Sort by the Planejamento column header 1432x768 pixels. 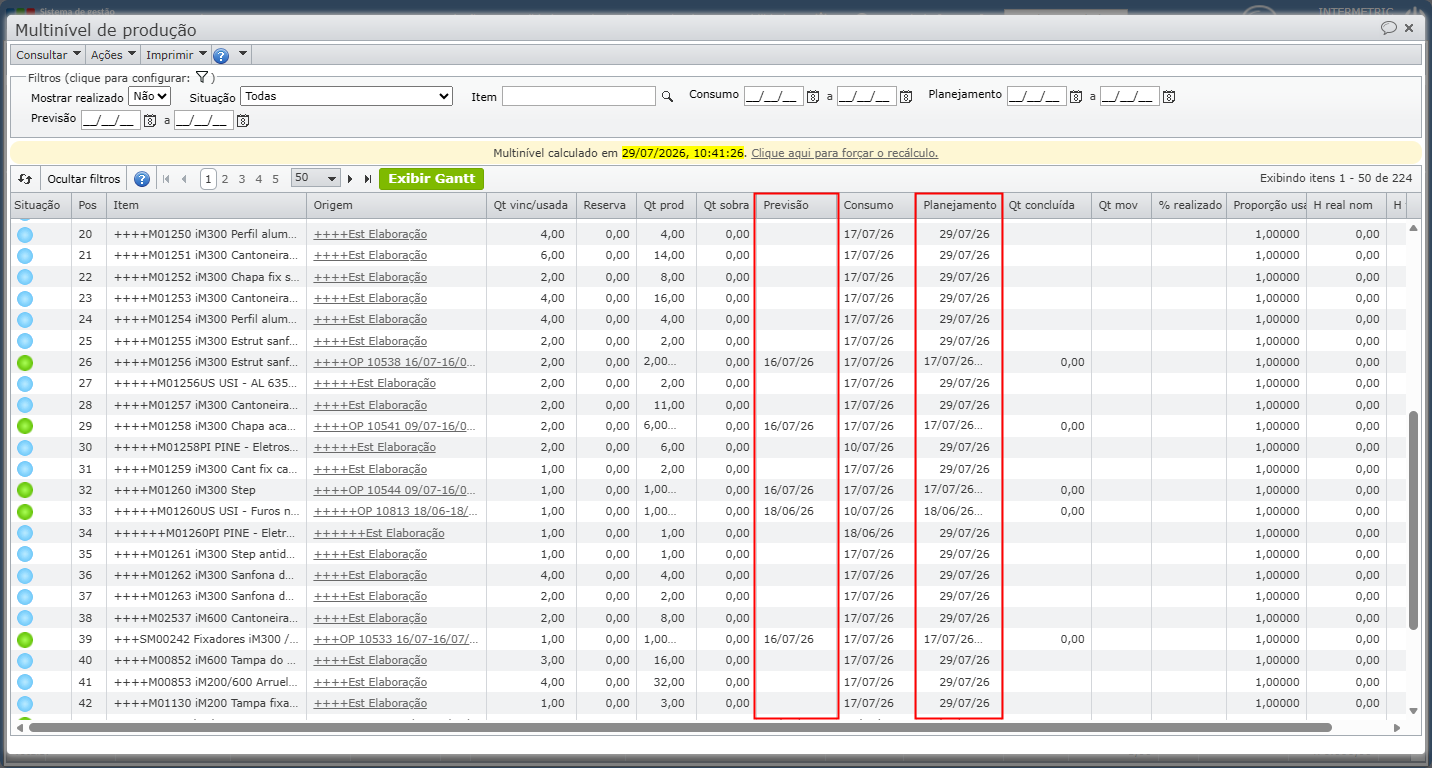point(959,205)
